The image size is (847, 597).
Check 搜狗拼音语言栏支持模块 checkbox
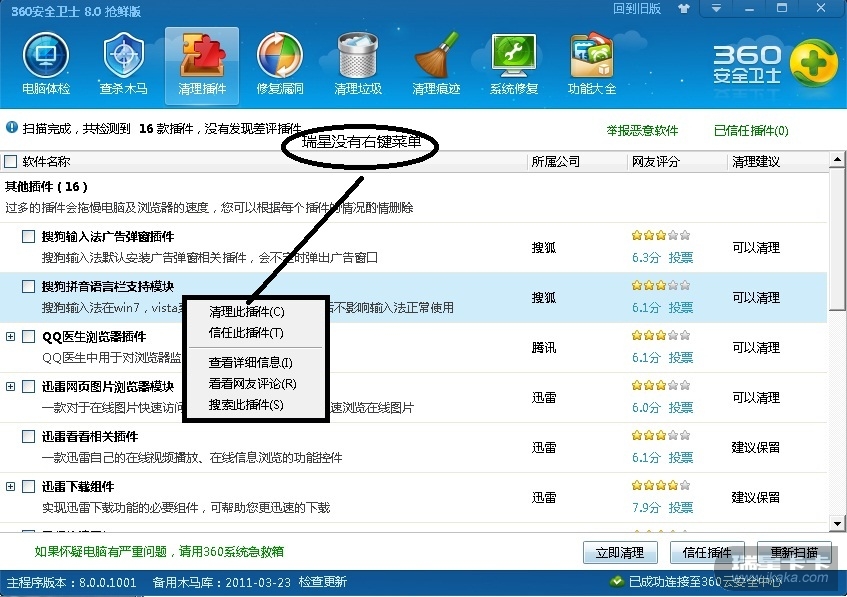tap(28, 286)
